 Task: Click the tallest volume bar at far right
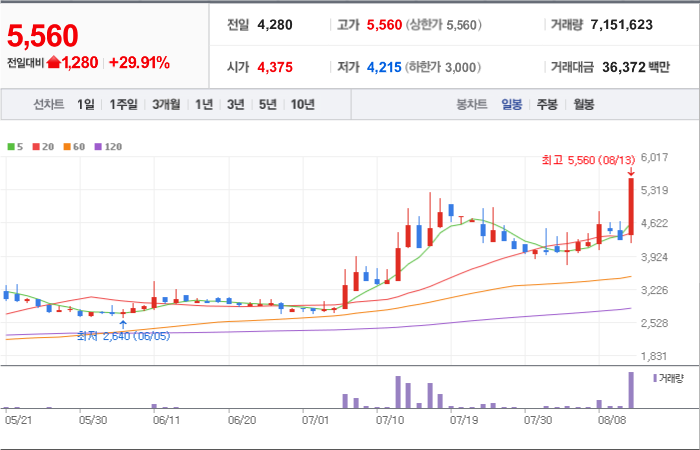pos(631,390)
